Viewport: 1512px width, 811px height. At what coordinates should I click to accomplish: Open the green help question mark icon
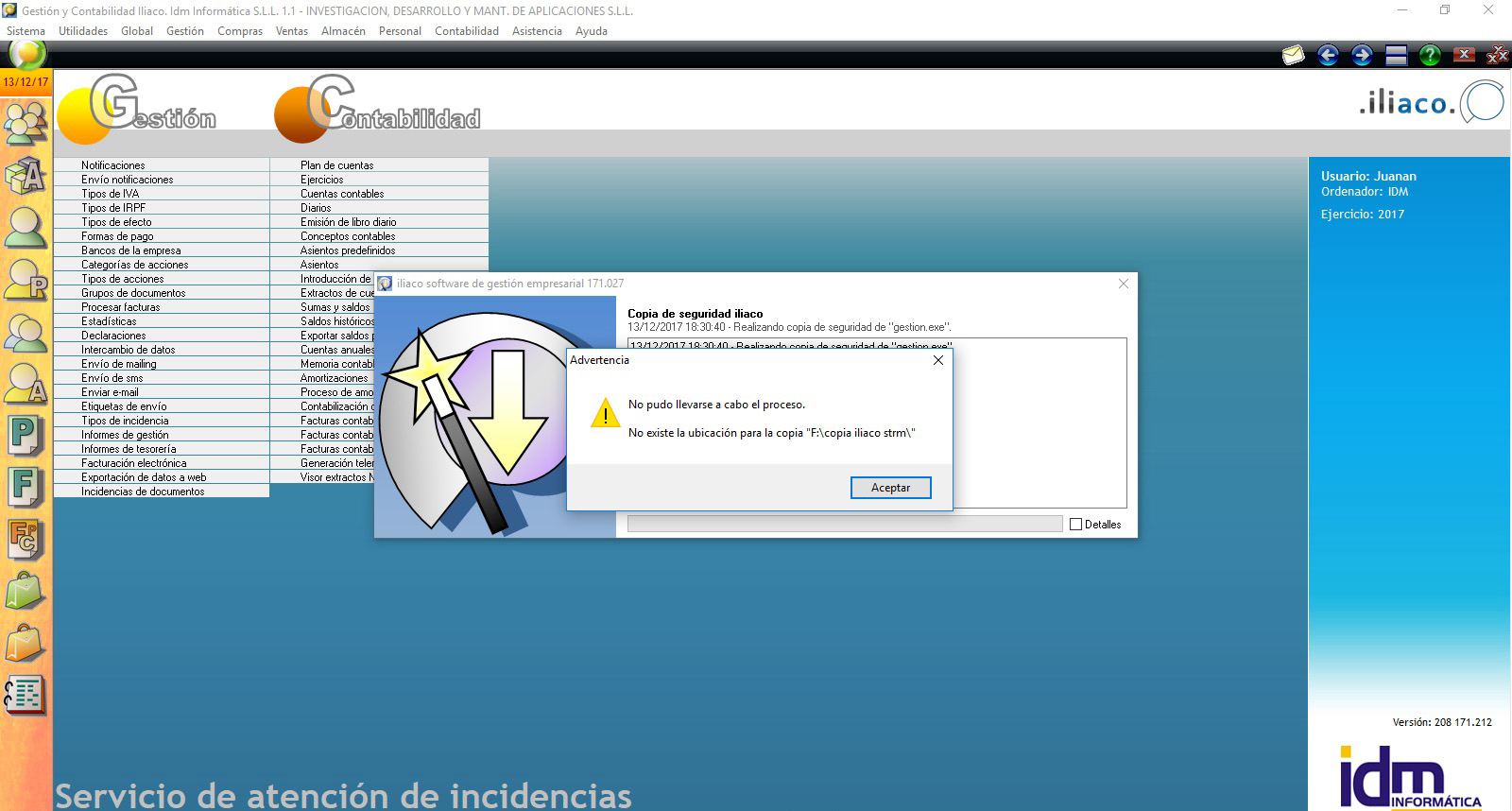(x=1430, y=55)
